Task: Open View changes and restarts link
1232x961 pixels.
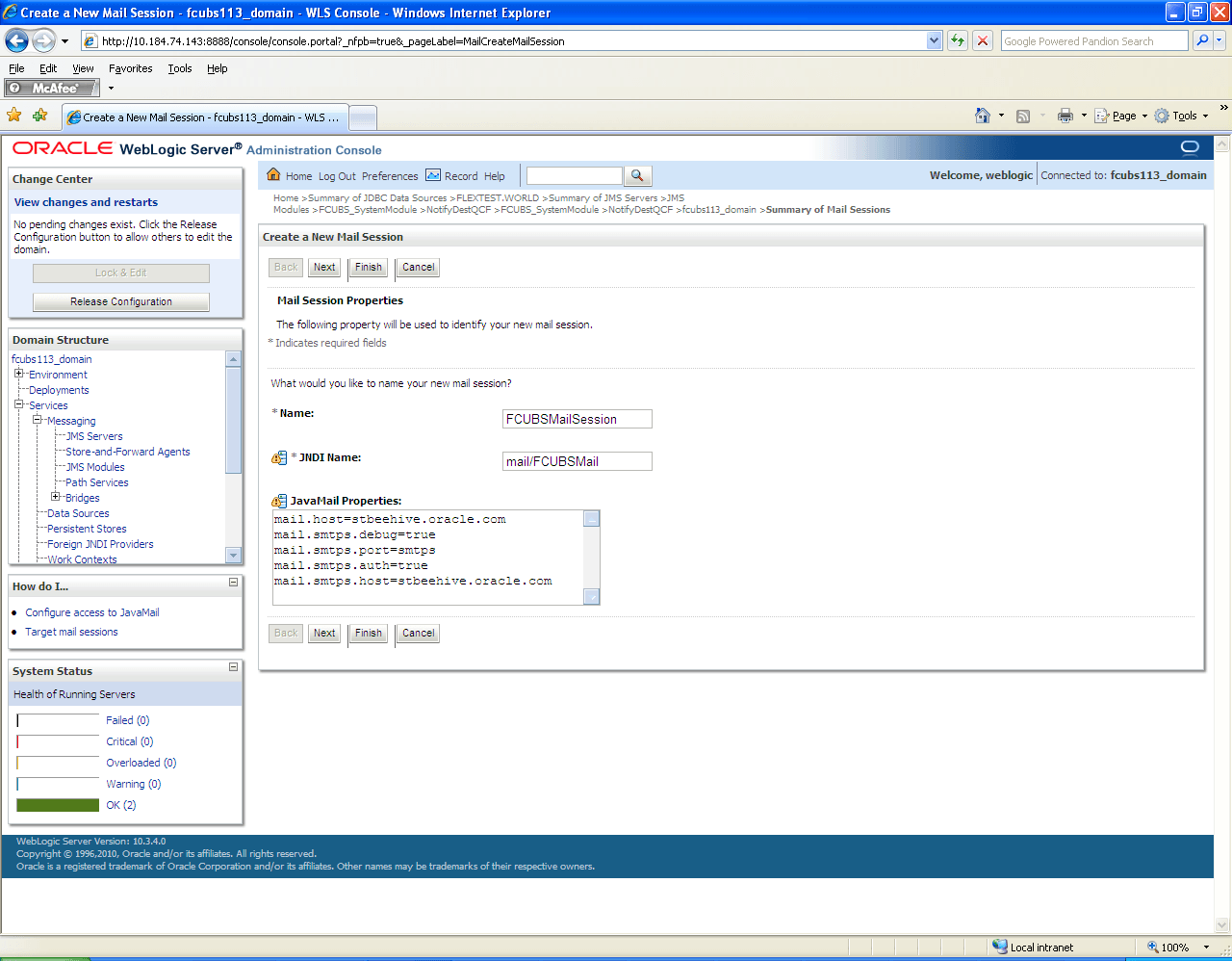Action: [86, 202]
